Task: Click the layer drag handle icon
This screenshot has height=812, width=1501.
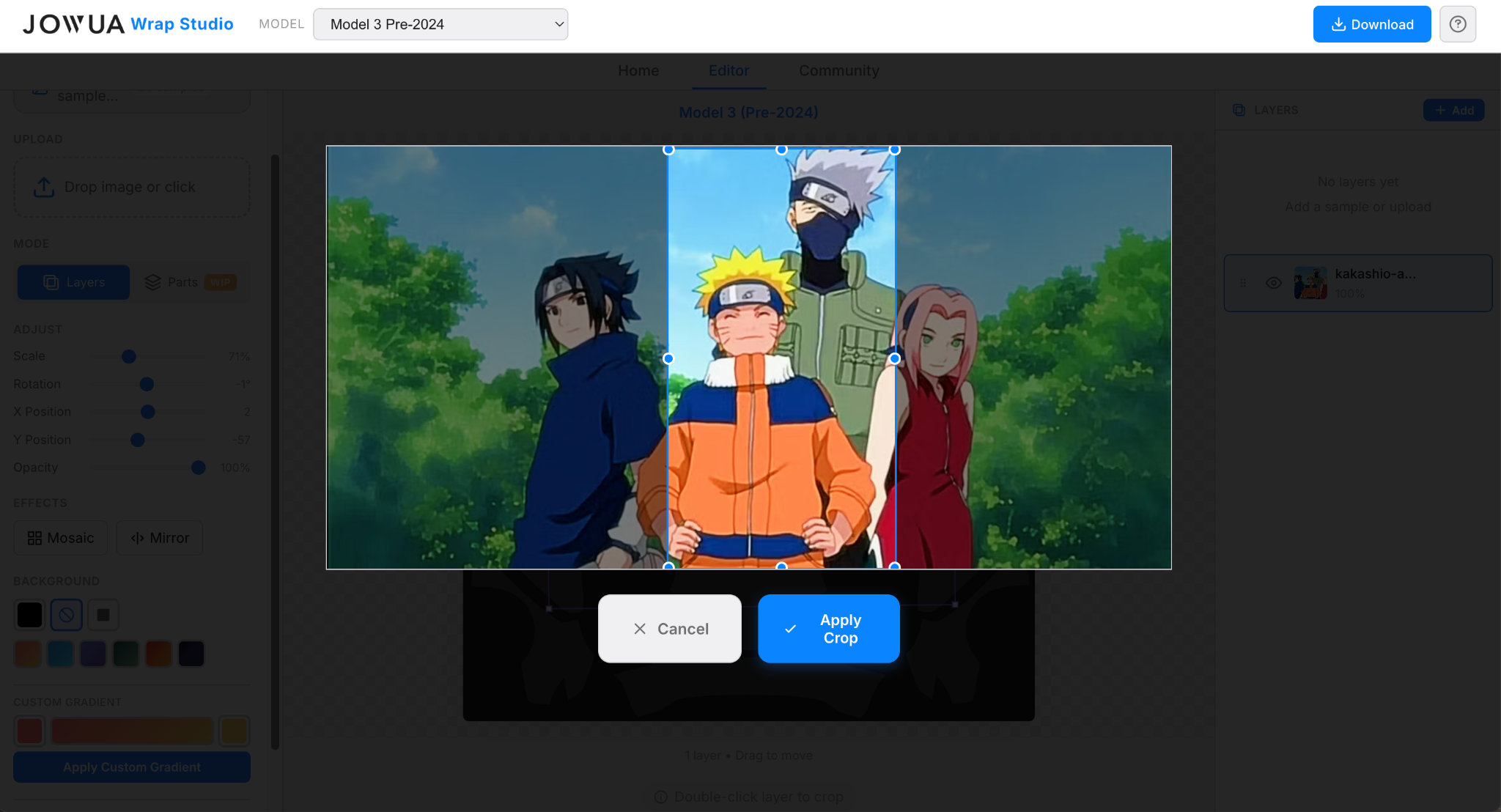Action: [1243, 283]
